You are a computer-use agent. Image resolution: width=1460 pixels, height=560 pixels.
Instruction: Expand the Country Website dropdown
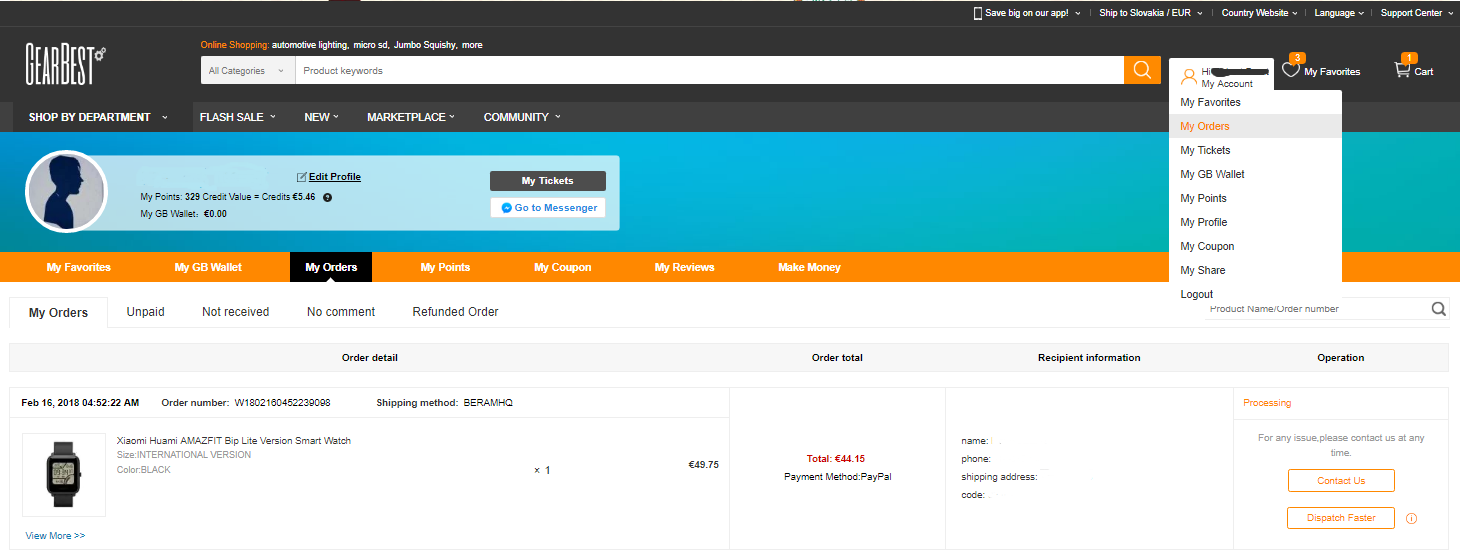(x=1259, y=13)
